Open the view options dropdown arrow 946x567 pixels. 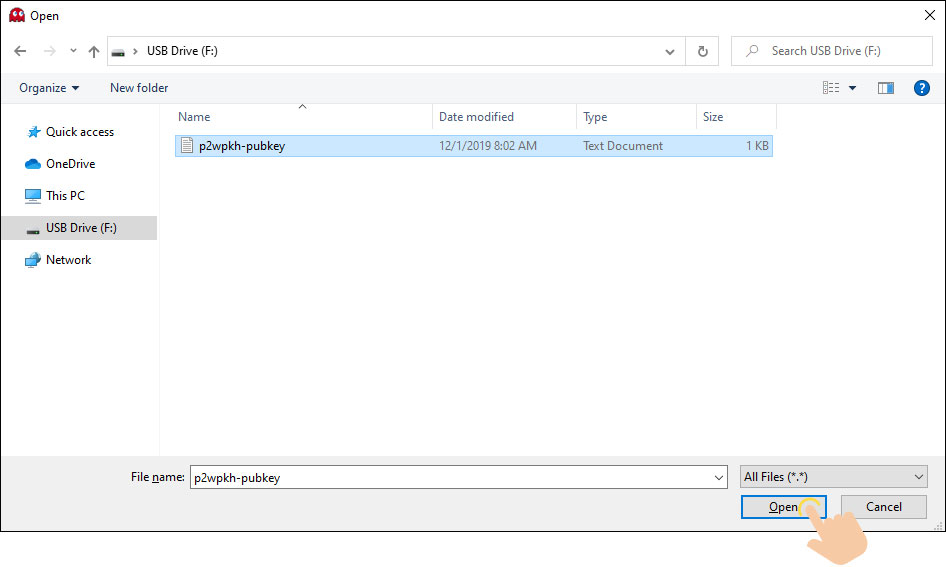[x=853, y=88]
